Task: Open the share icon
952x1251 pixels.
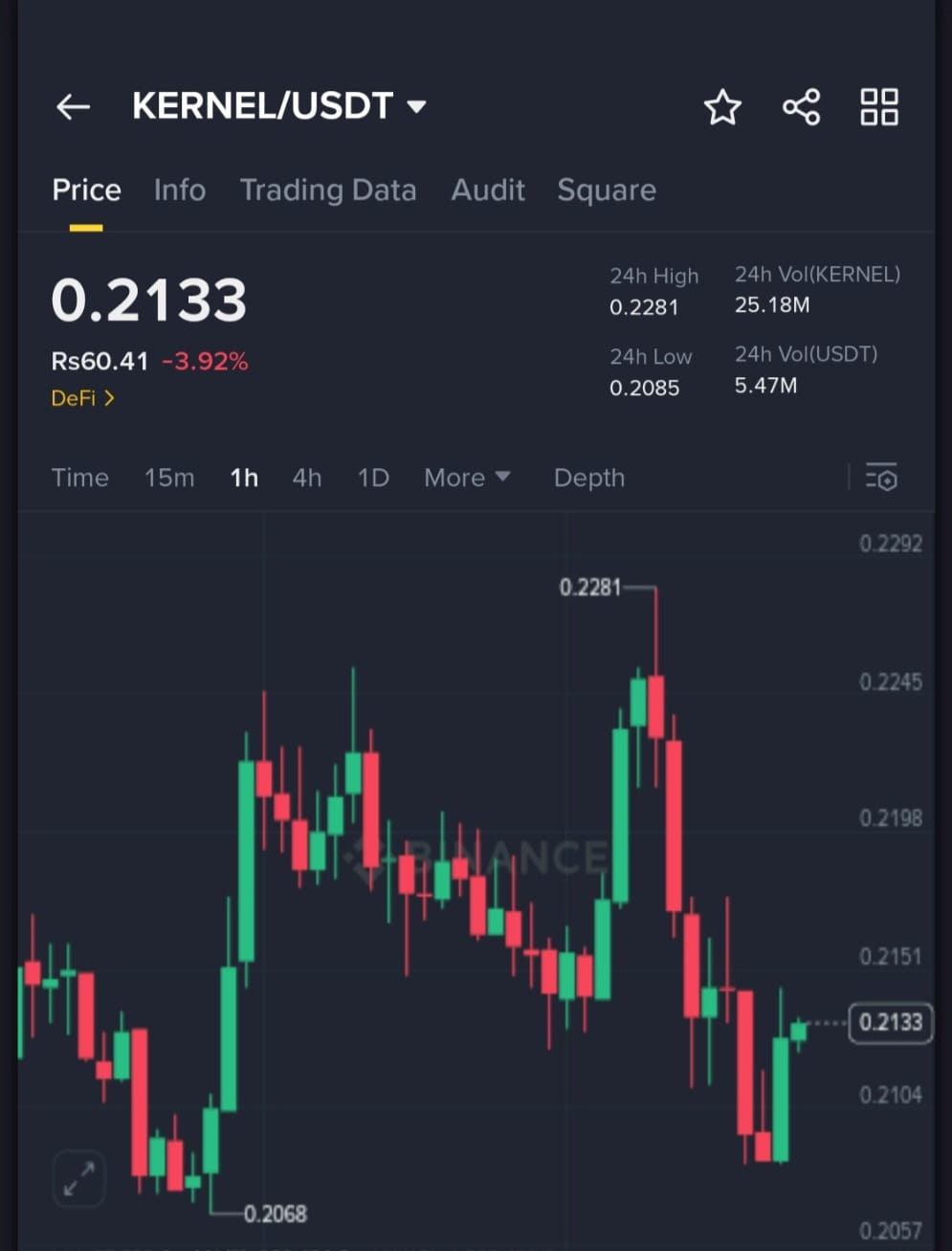Action: pyautogui.click(x=801, y=107)
